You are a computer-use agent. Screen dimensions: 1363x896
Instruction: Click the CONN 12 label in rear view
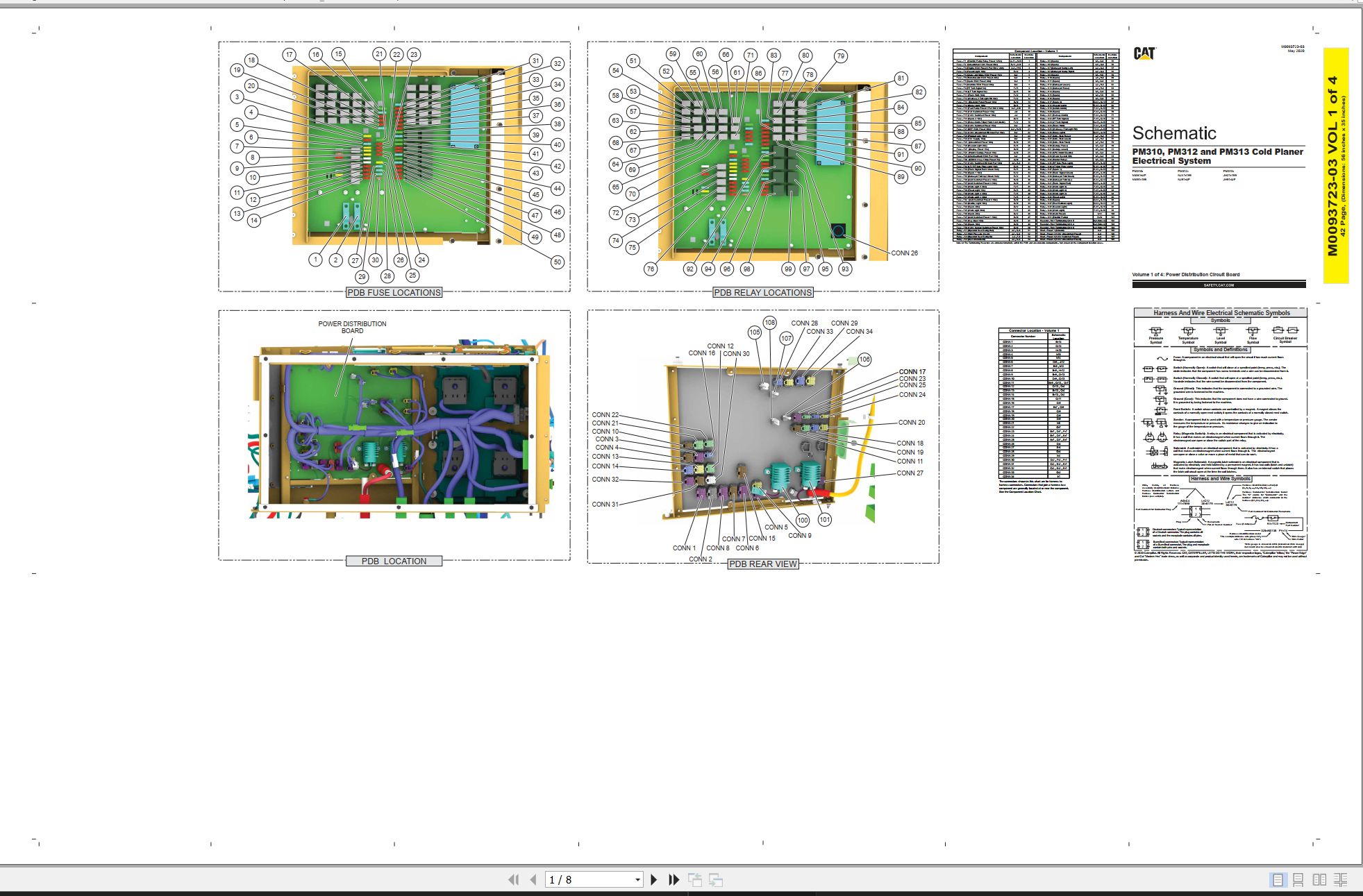720,346
